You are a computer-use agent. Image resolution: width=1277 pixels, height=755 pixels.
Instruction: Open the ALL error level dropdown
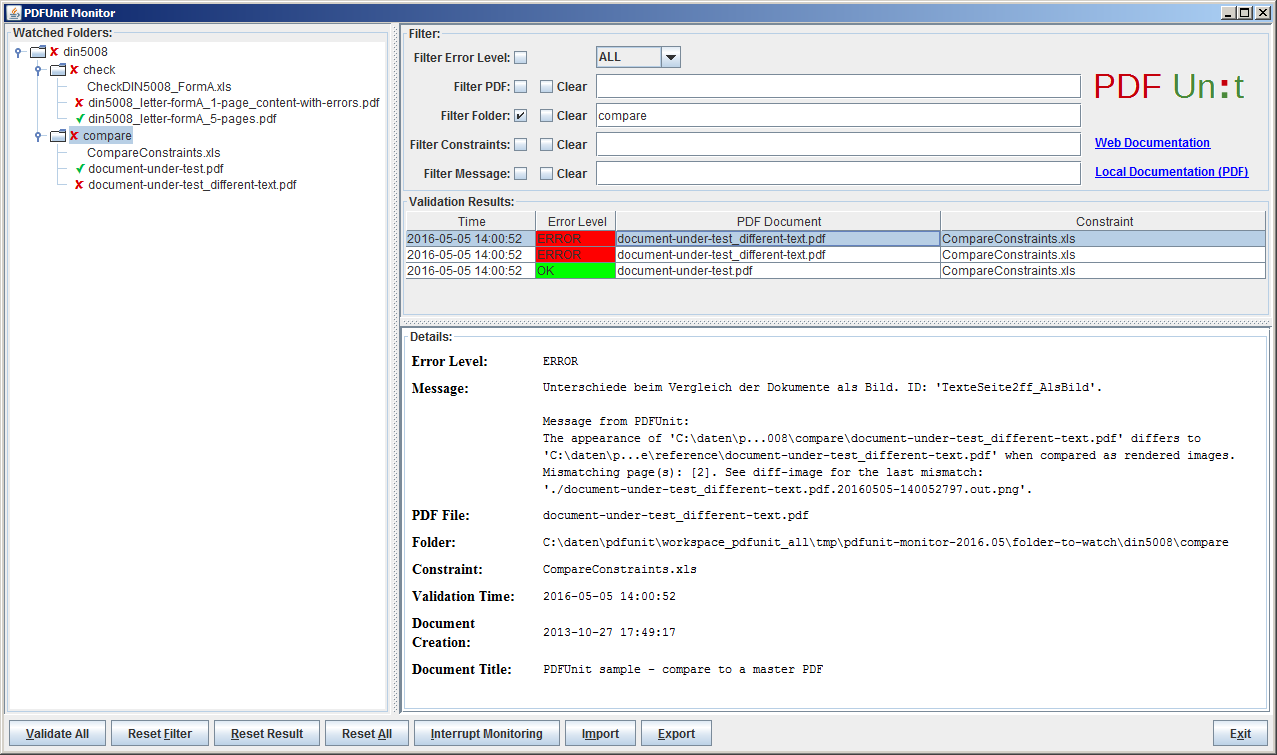(x=670, y=58)
